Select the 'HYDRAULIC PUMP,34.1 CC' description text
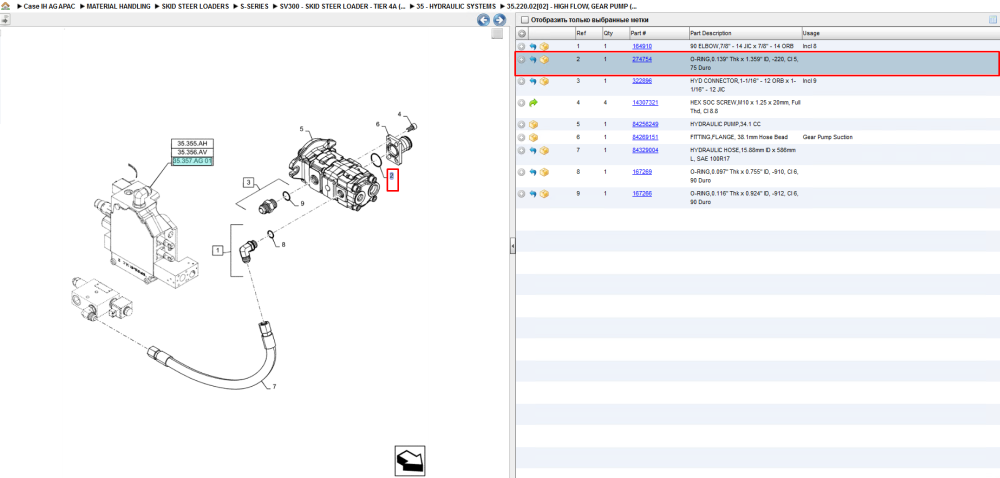The height and width of the screenshot is (478, 1000). click(x=726, y=124)
